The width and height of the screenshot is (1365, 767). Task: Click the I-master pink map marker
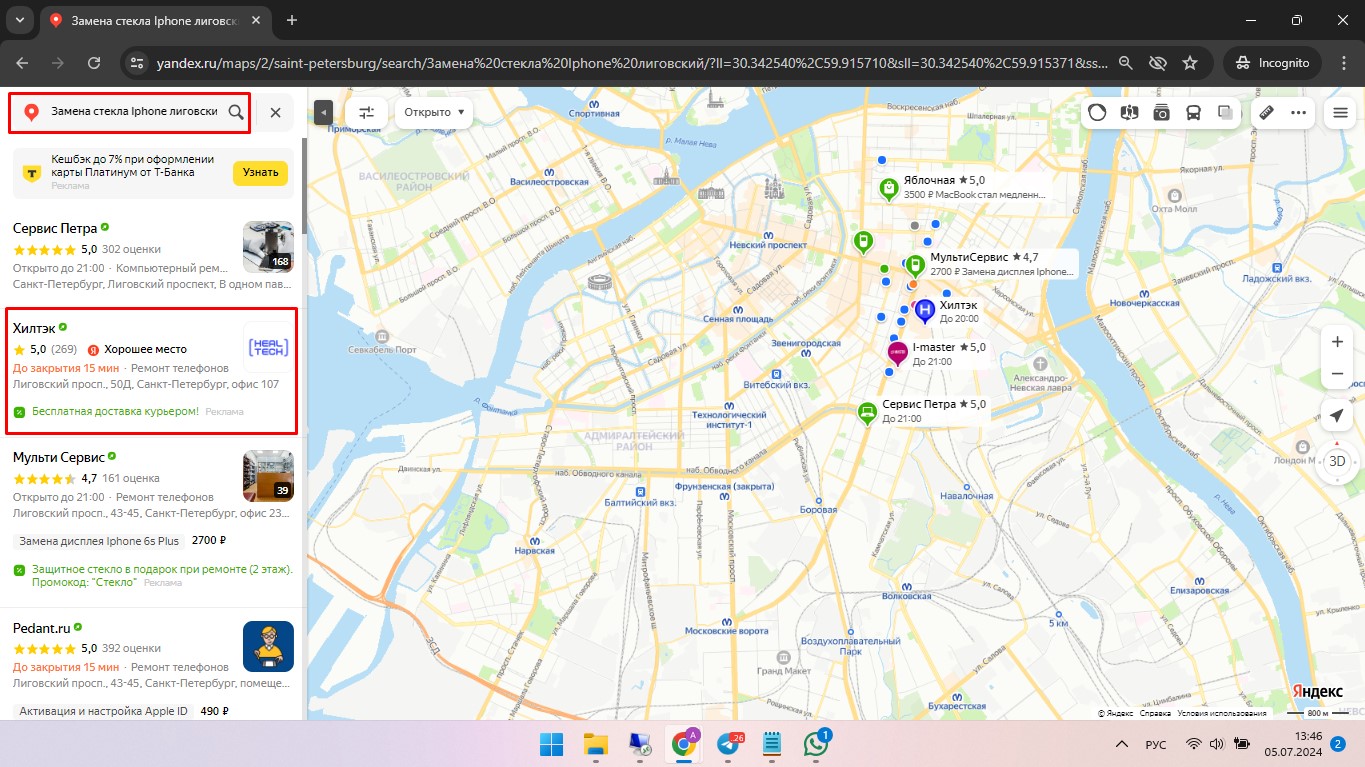898,353
